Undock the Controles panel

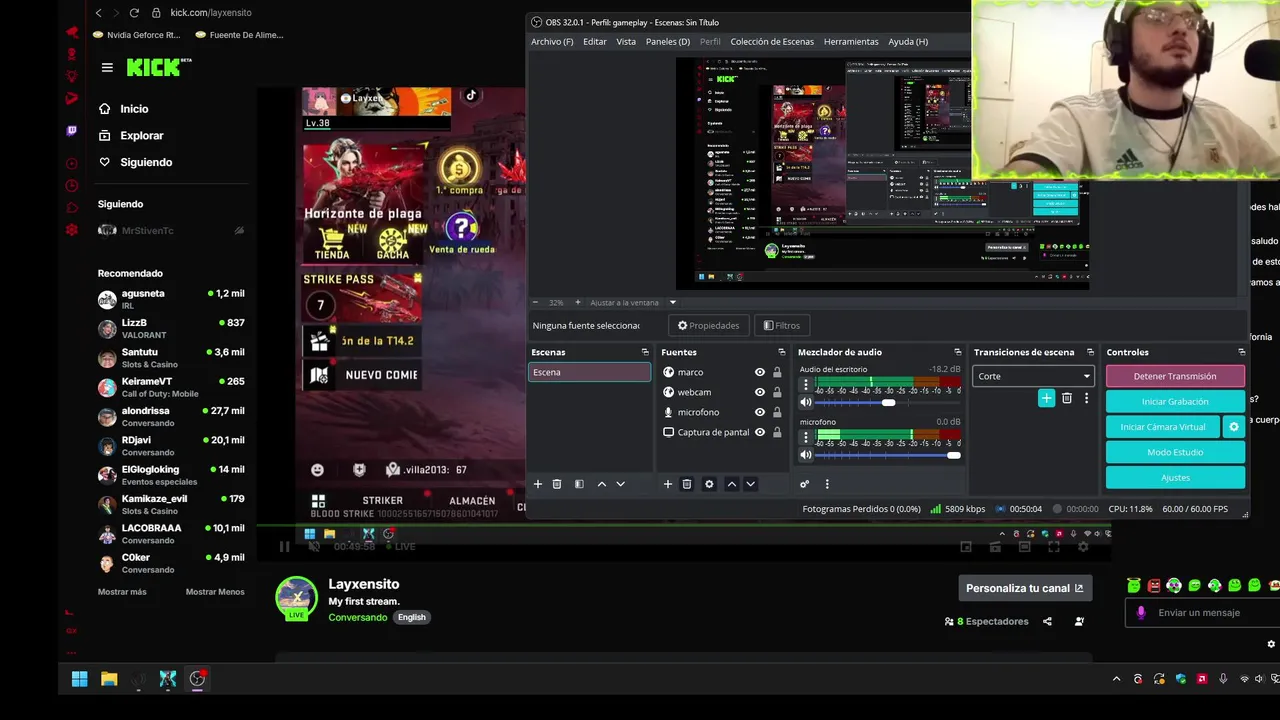pos(1241,352)
